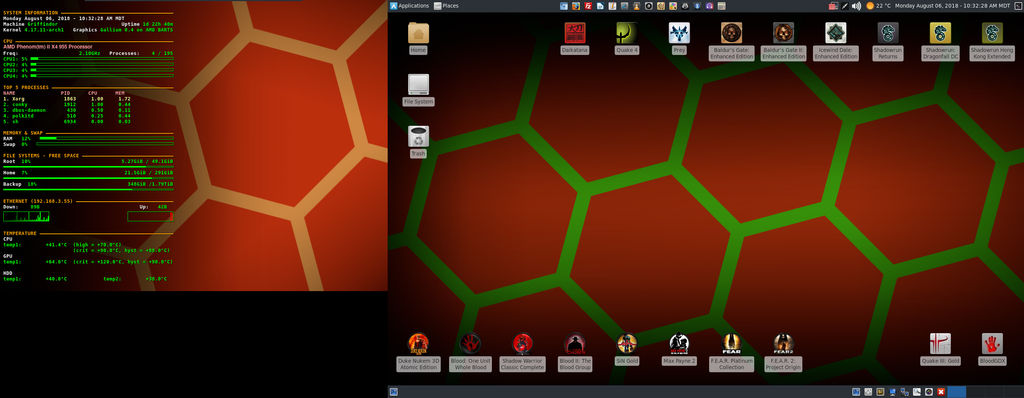
Task: Click the pen icon in the system tray
Action: point(844,6)
